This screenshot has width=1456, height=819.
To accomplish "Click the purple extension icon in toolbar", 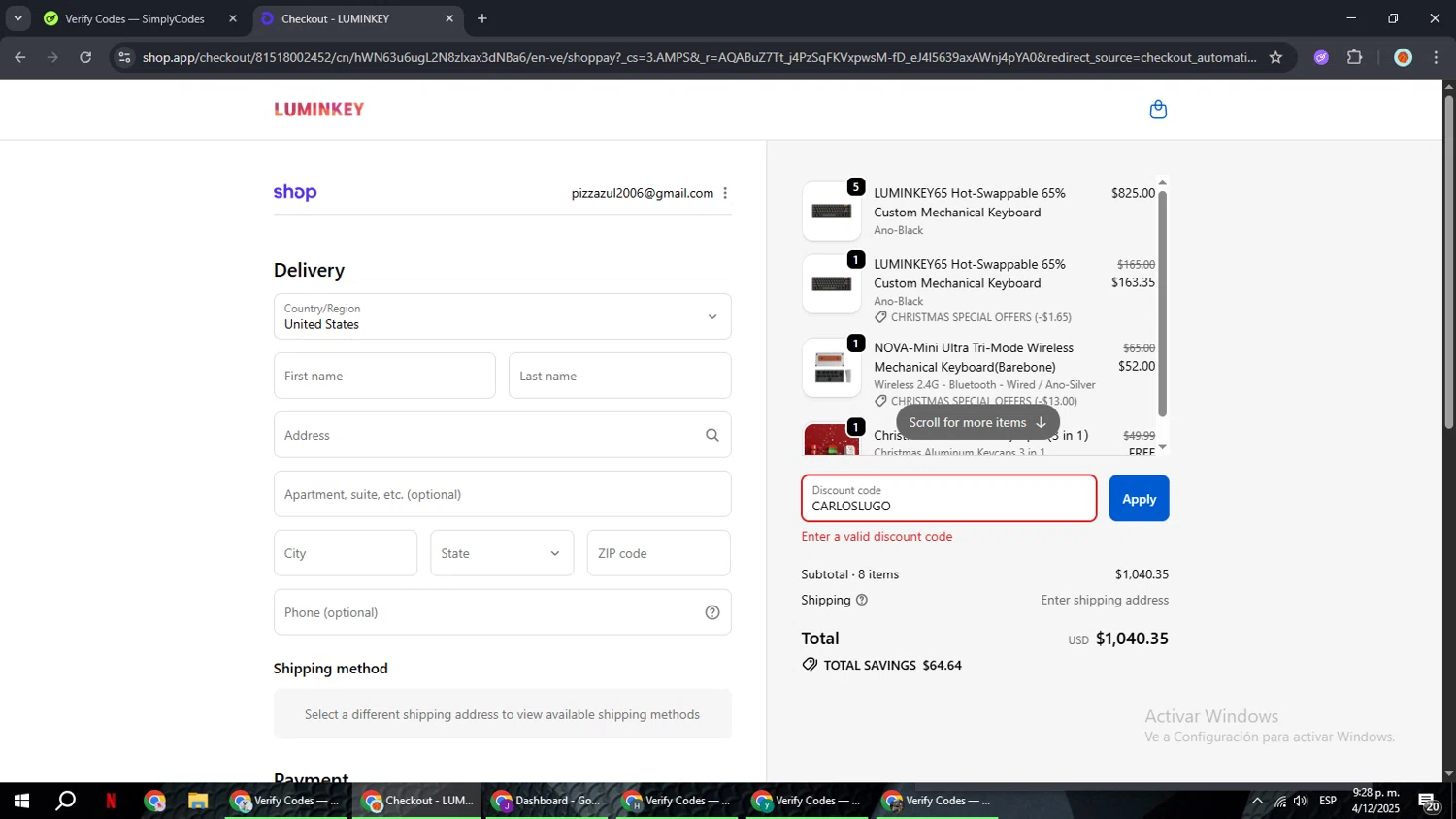I will point(1321,57).
